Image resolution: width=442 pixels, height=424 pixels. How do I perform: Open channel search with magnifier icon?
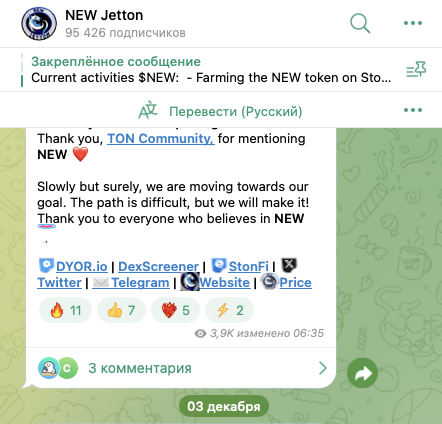(360, 23)
